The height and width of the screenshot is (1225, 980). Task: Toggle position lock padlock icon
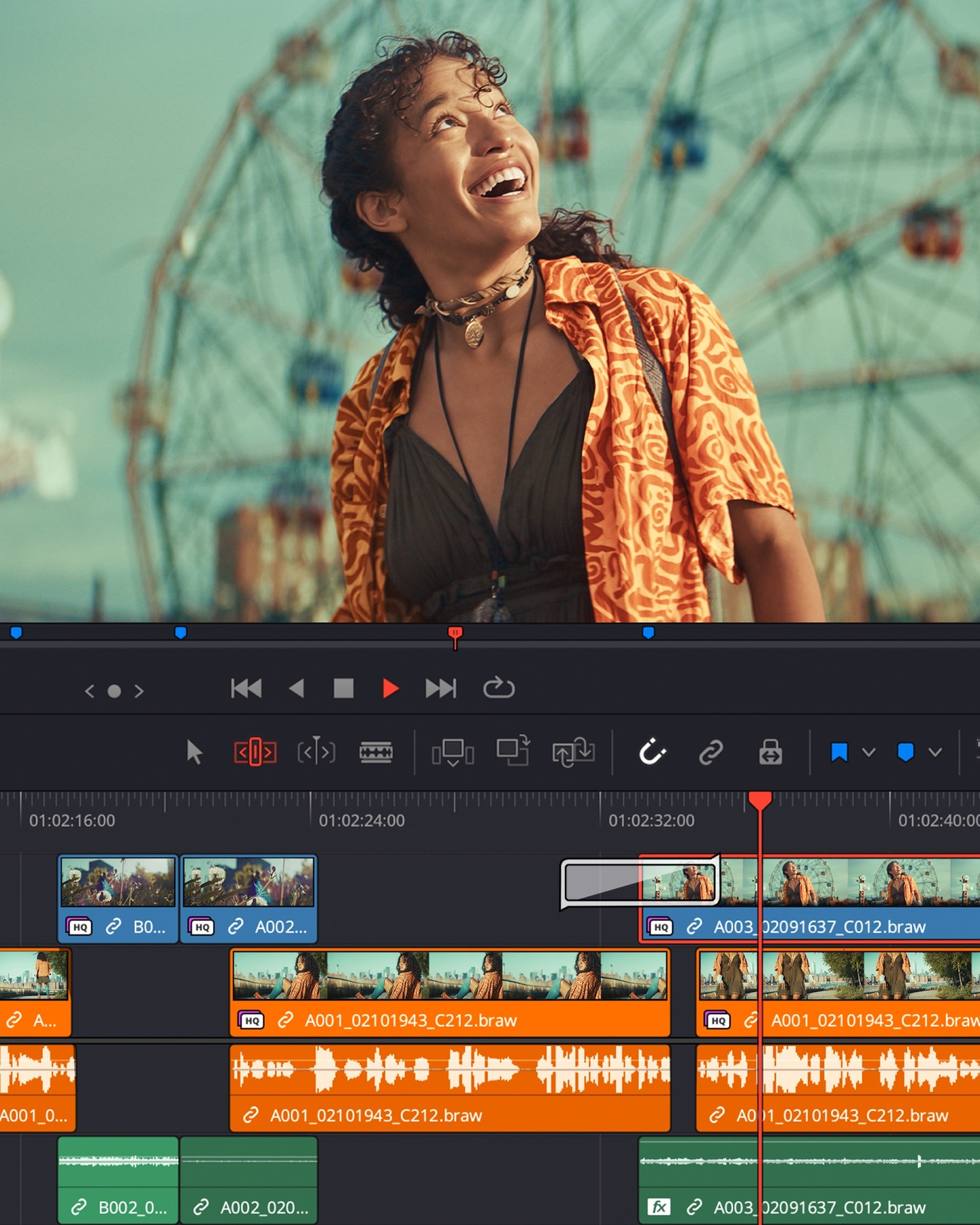click(x=770, y=753)
